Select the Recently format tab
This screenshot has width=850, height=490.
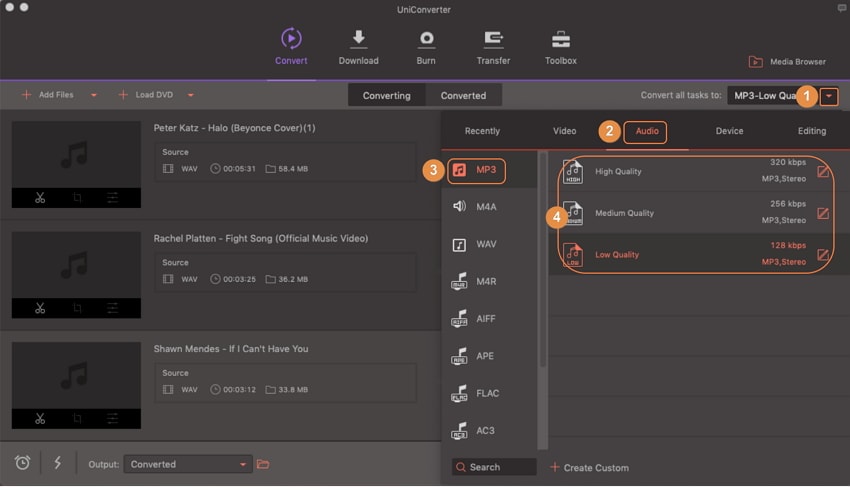coord(482,131)
